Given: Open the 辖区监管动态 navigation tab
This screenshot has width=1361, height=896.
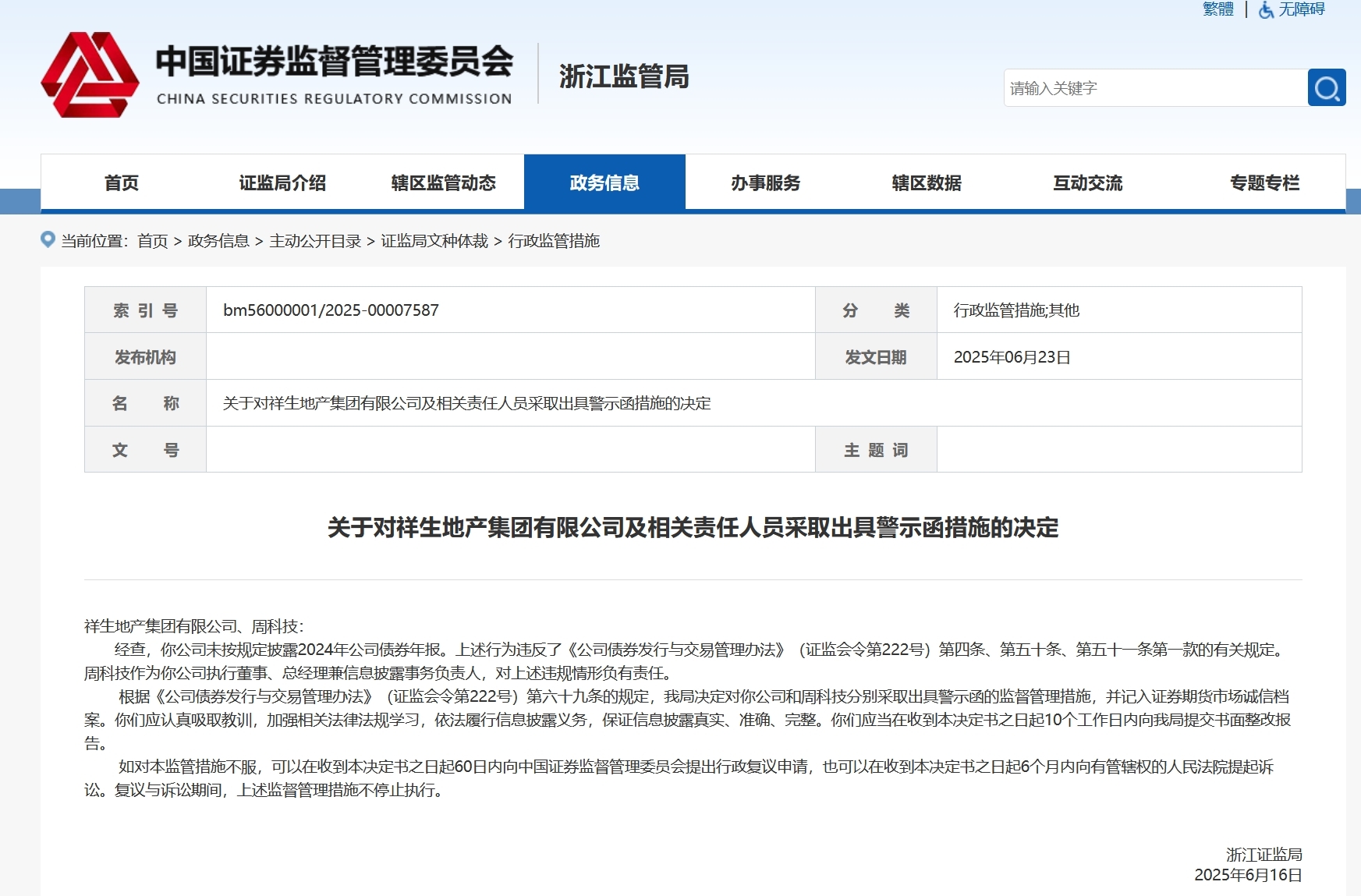Looking at the screenshot, I should pos(444,182).
